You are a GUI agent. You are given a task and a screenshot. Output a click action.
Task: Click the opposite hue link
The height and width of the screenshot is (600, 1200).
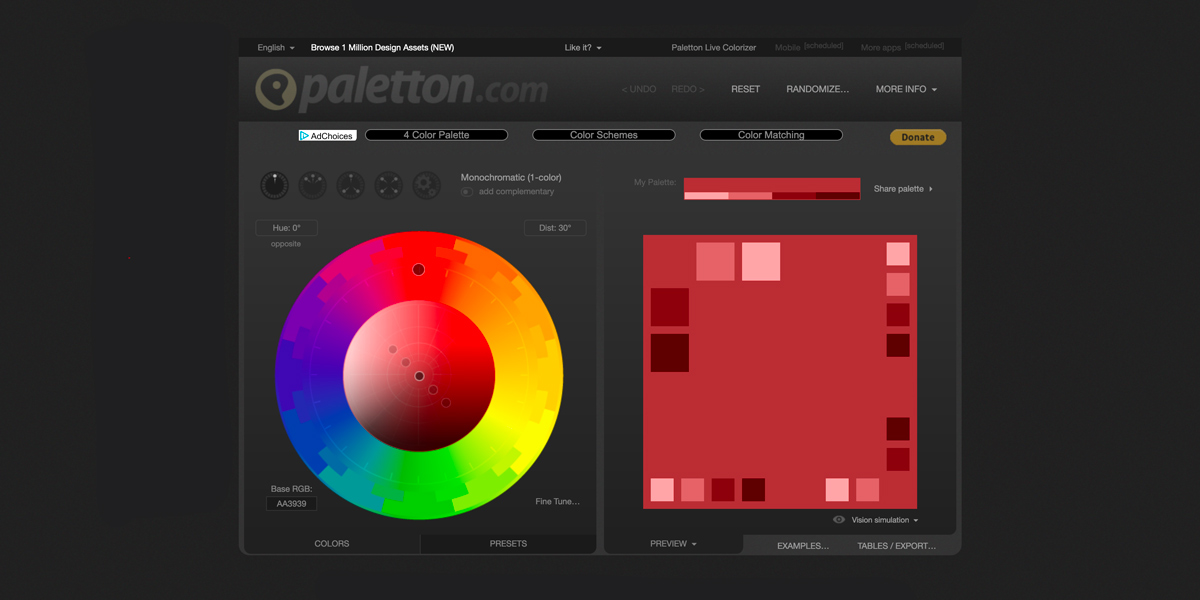click(285, 243)
